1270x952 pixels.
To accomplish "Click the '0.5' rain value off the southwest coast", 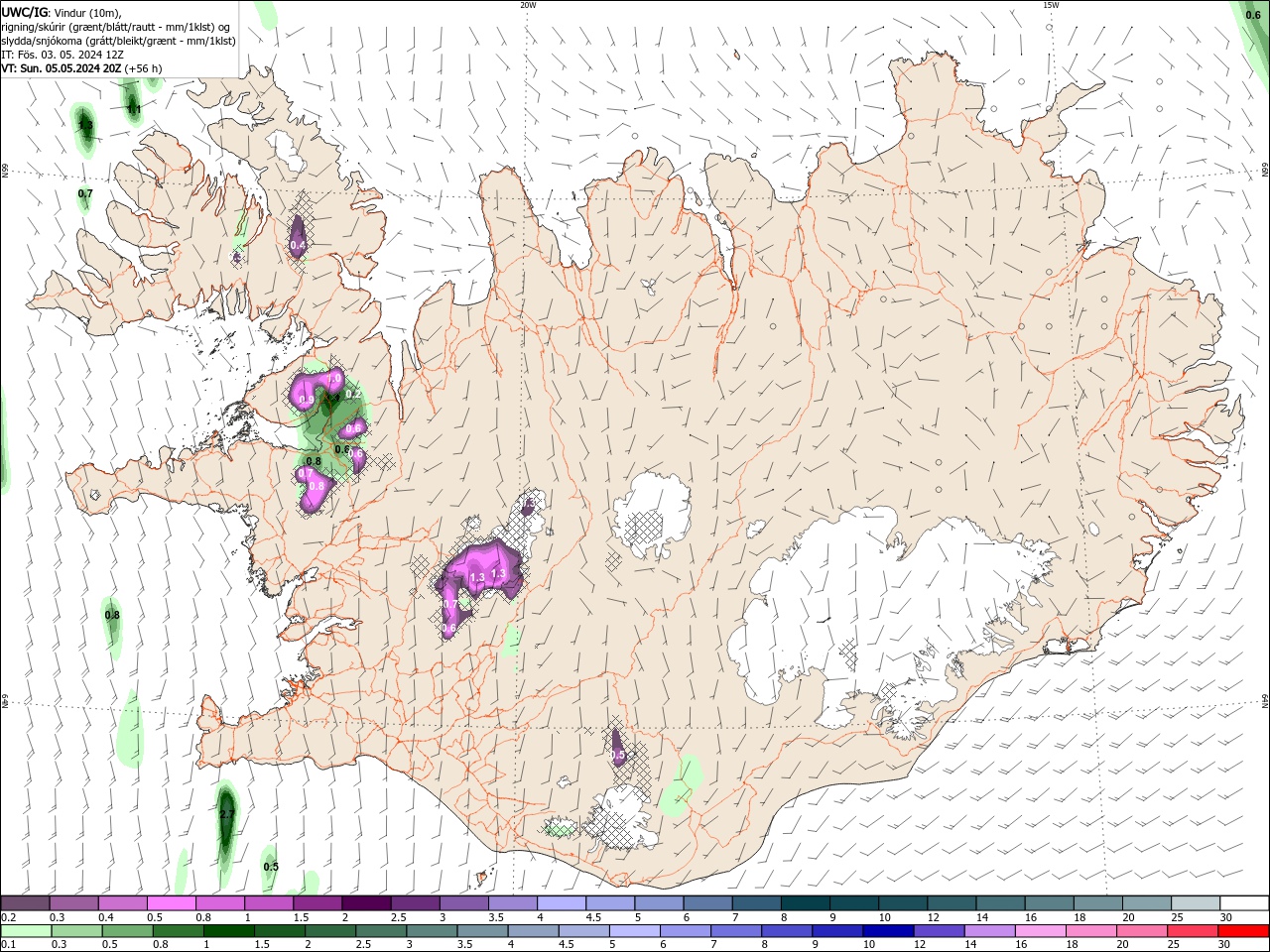I will point(271,866).
